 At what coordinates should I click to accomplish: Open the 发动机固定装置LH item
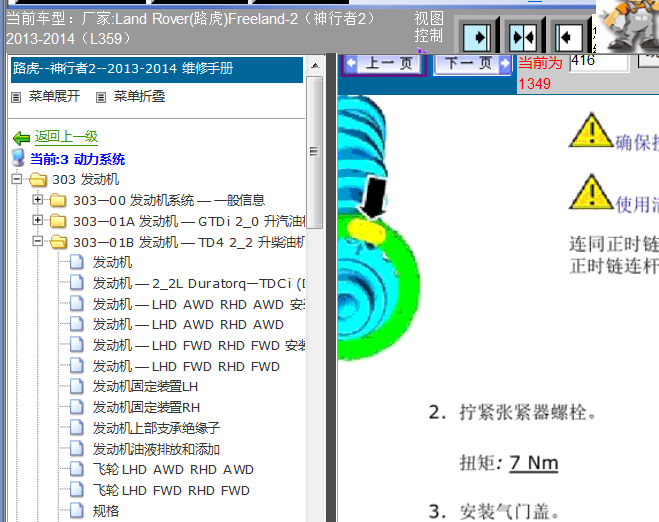145,387
